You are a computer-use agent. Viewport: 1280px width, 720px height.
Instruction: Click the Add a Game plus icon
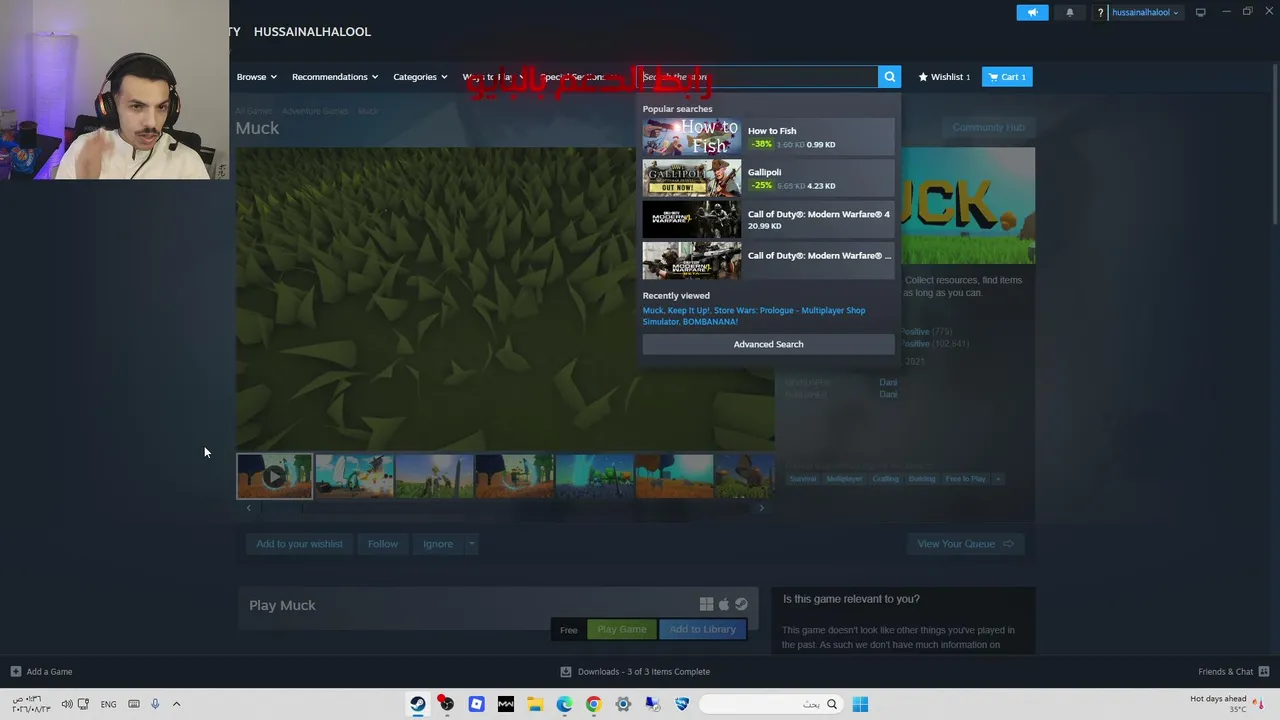15,672
